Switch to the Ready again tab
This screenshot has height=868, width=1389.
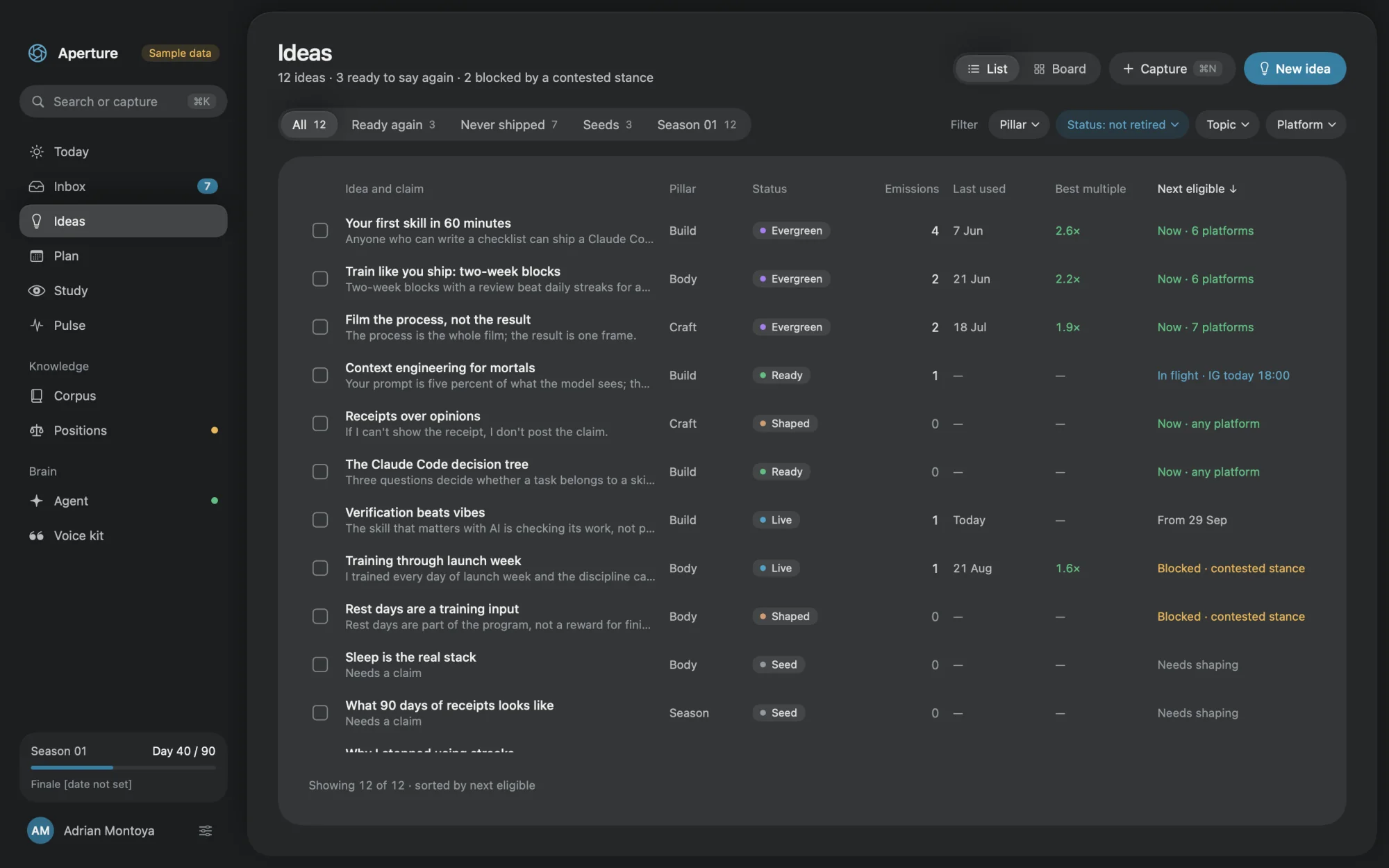(393, 124)
